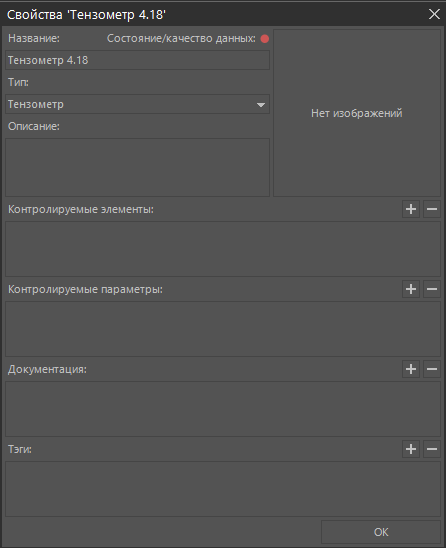
Task: Remove entry from Контролируемые параметры
Action: pyautogui.click(x=432, y=289)
